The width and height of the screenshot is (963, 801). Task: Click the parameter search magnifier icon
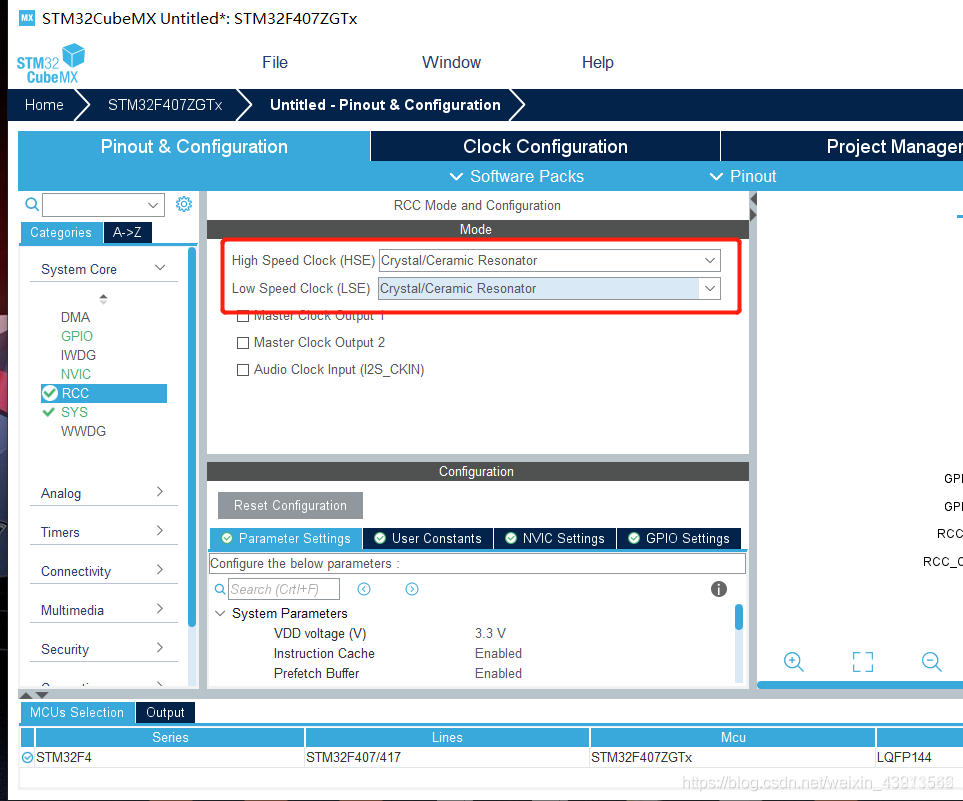coord(219,589)
